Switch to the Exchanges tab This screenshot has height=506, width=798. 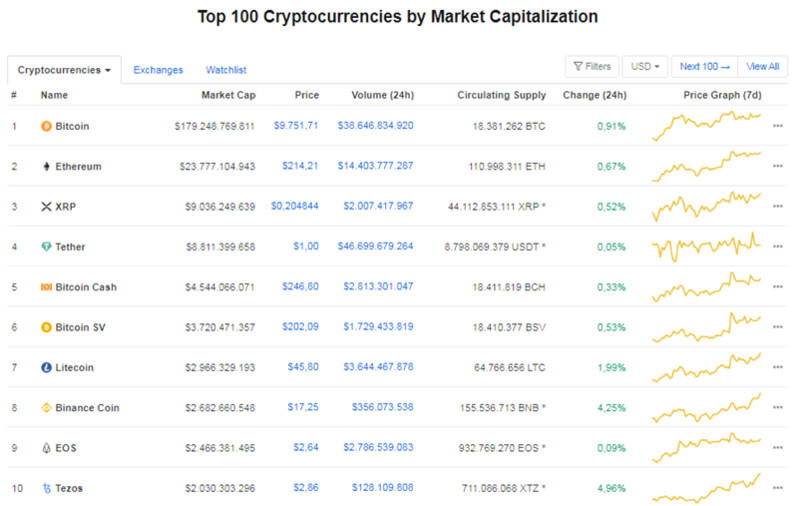click(158, 70)
